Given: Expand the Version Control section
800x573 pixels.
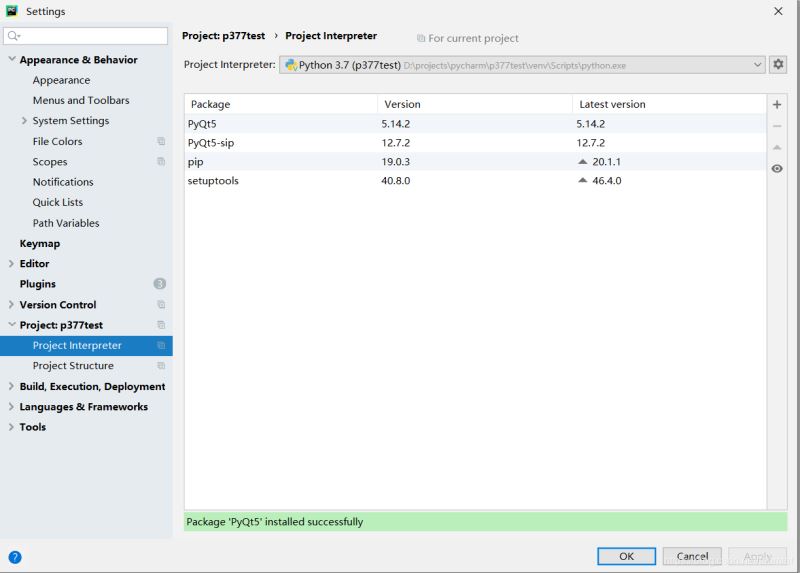Looking at the screenshot, I should pyautogui.click(x=11, y=305).
